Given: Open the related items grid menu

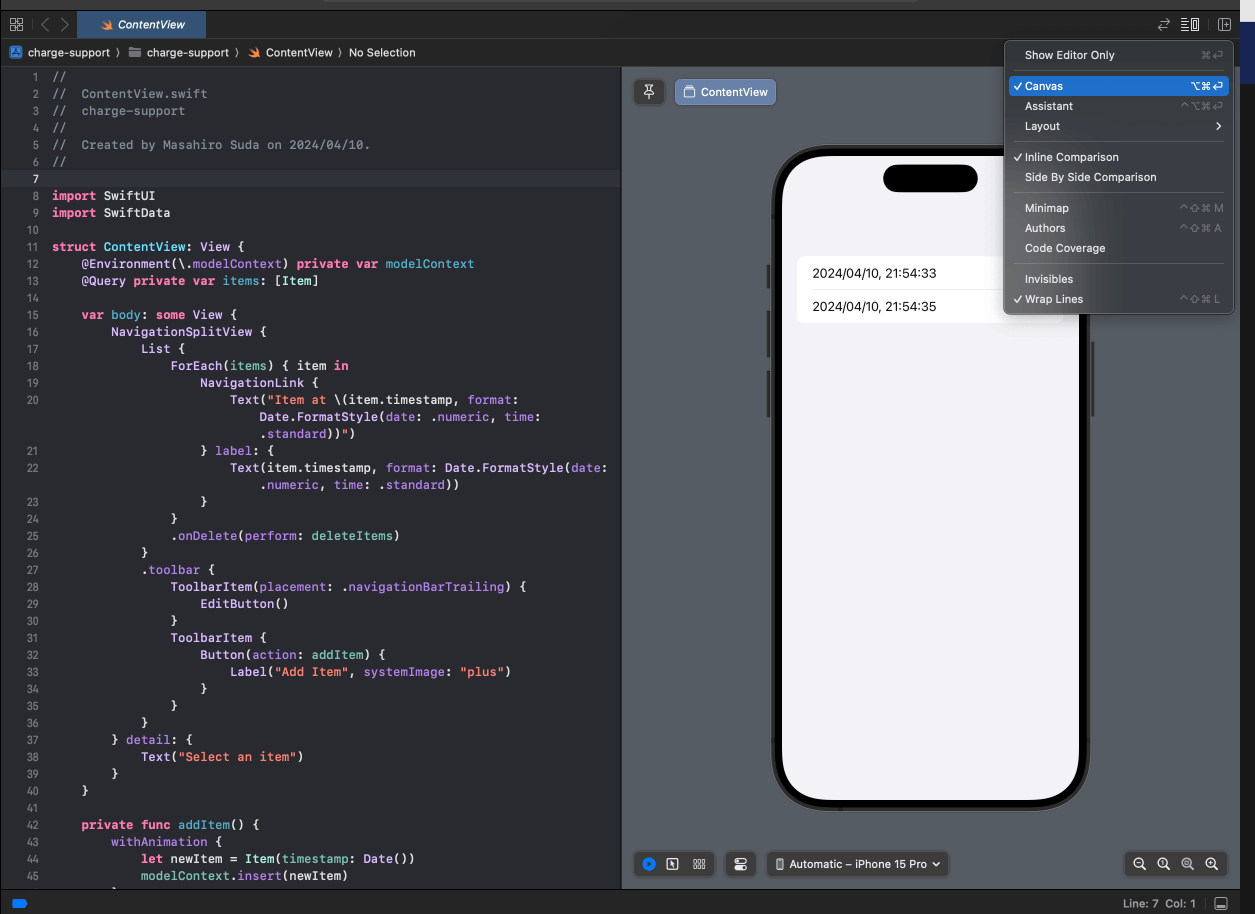Looking at the screenshot, I should click(16, 24).
